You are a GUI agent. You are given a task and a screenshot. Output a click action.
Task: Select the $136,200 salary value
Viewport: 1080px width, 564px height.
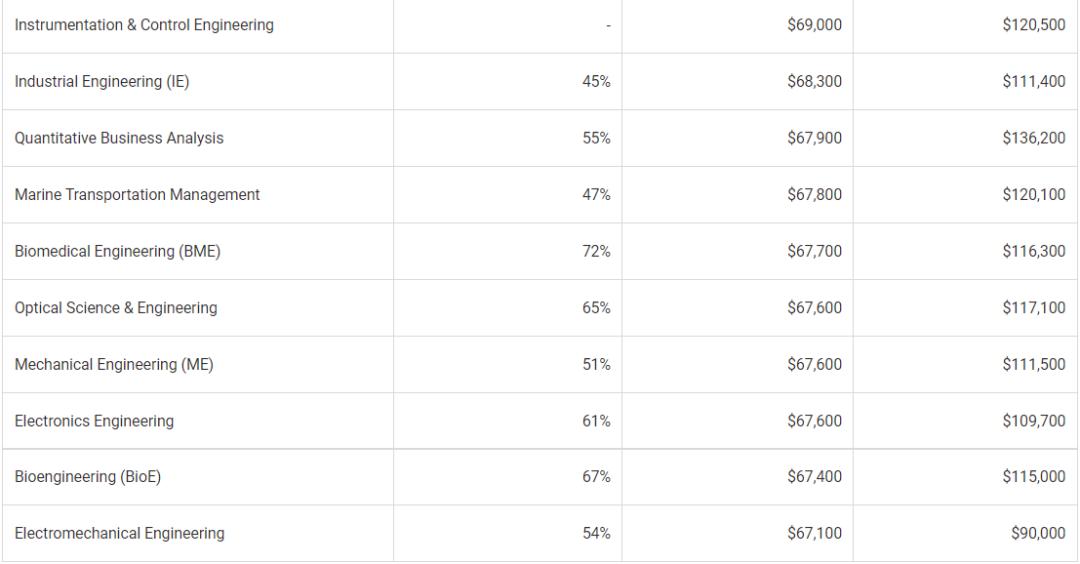pos(1033,138)
